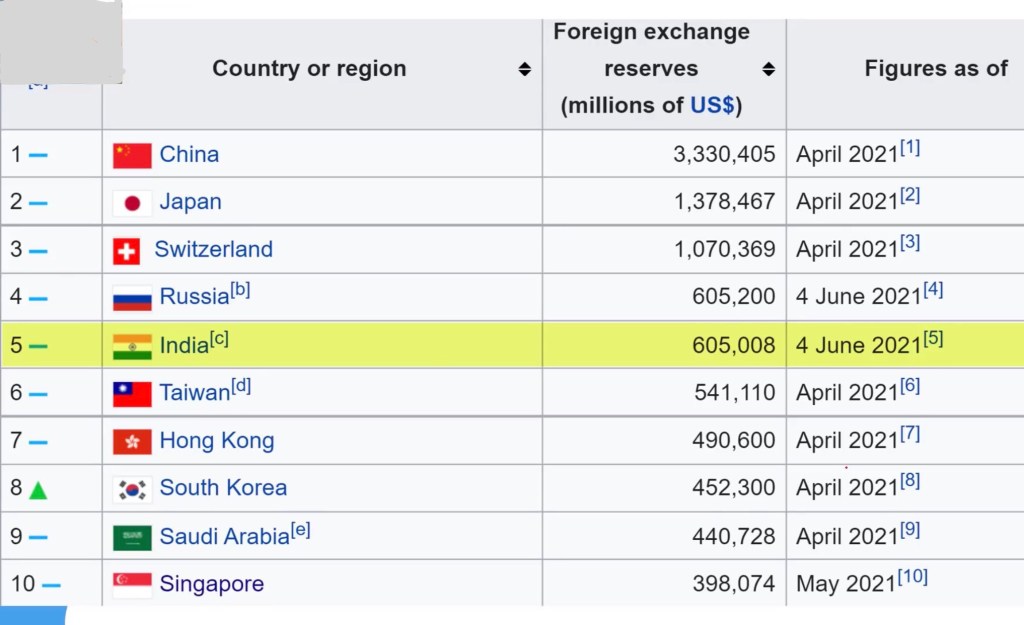The width and height of the screenshot is (1024, 625).
Task: Click the Taiwan flag icon
Action: 132,394
